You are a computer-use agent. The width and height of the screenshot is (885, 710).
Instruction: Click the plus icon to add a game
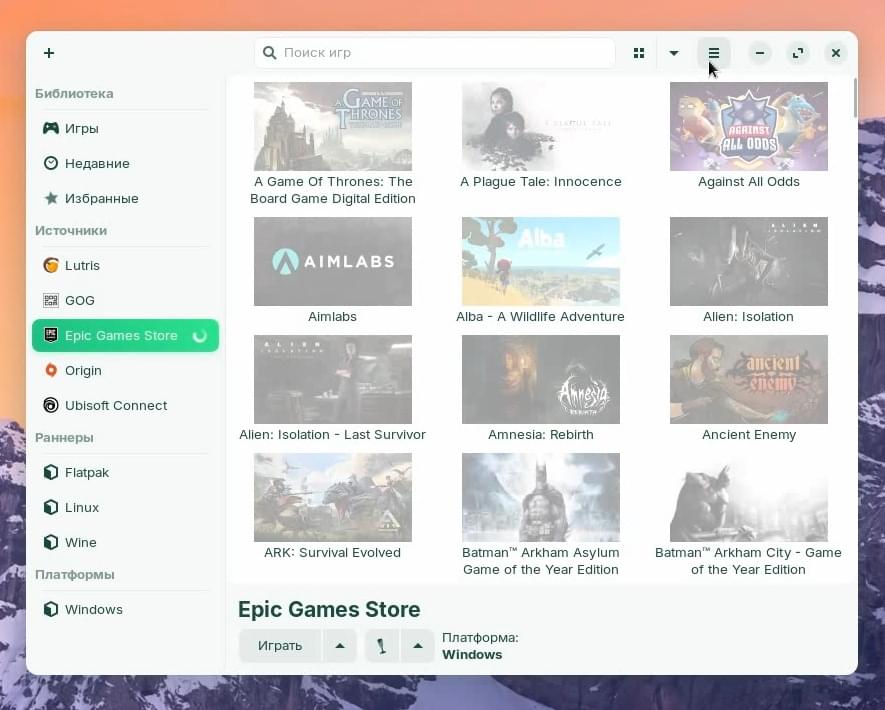(x=49, y=53)
